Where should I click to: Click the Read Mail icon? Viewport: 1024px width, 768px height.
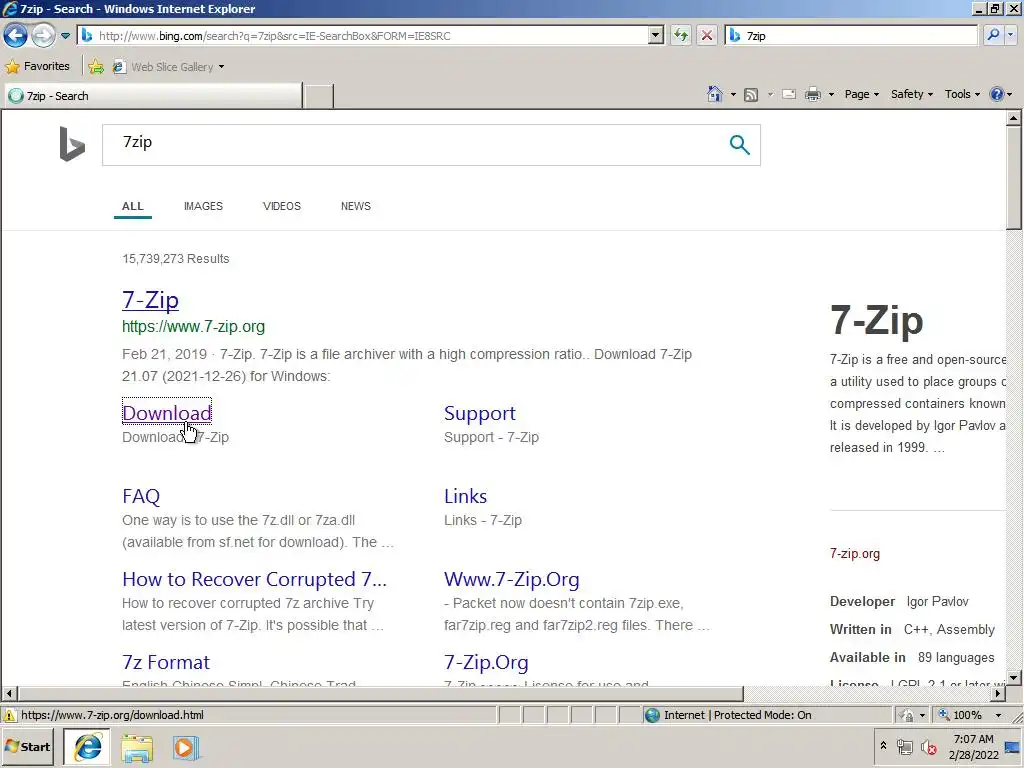pyautogui.click(x=789, y=94)
